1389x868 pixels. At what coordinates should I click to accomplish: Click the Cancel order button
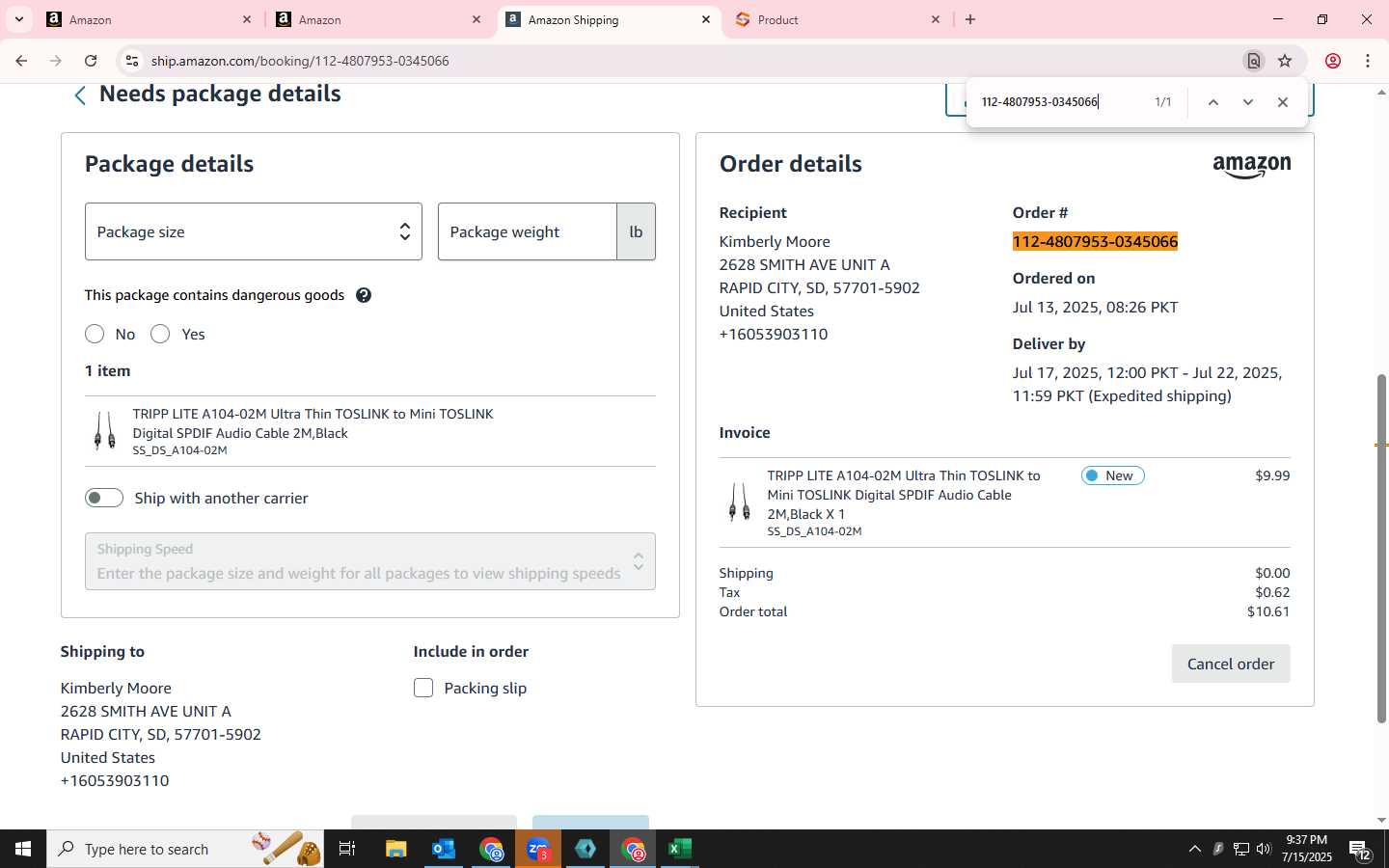[1231, 664]
